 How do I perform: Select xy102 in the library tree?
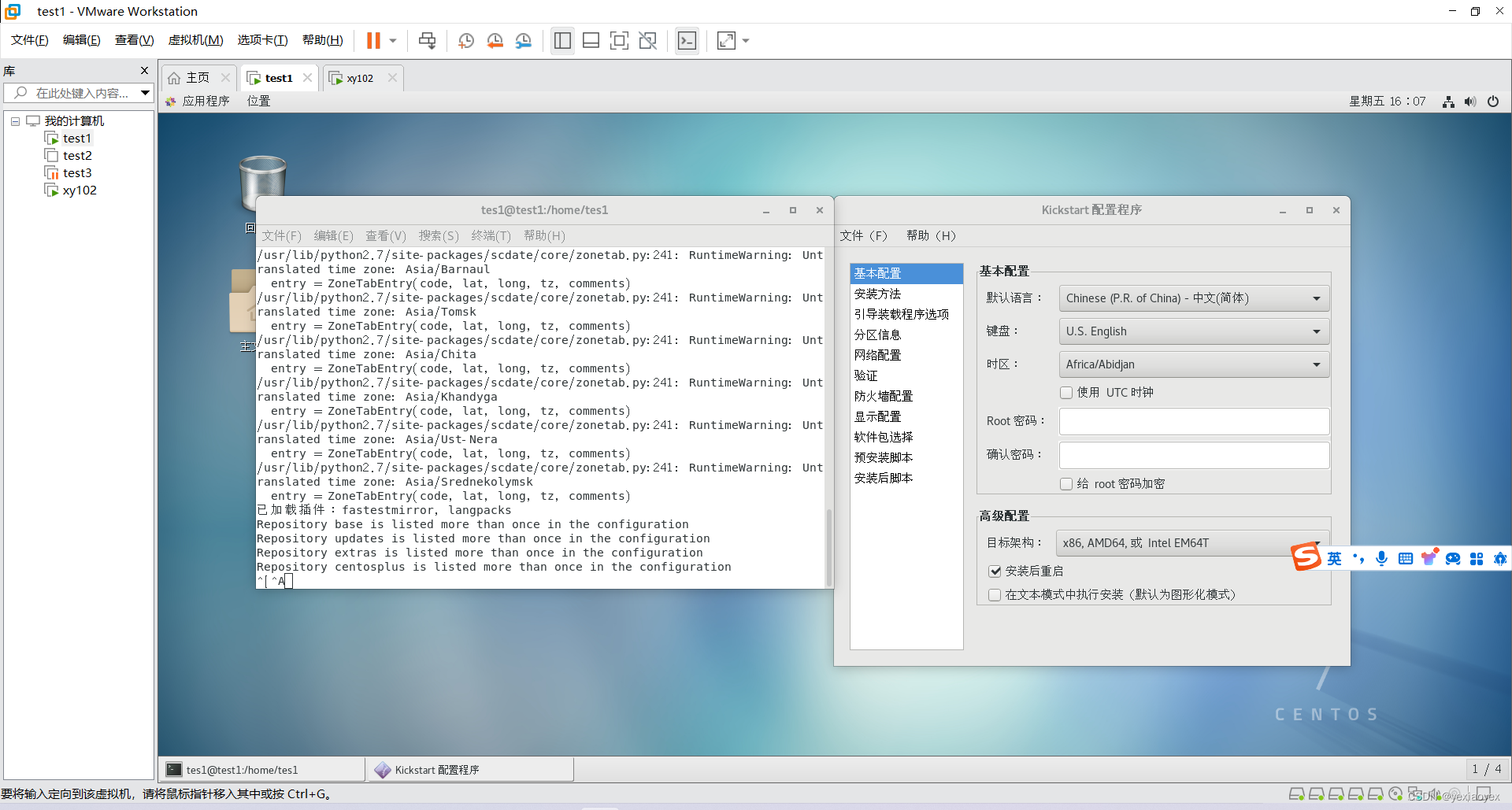click(x=79, y=190)
